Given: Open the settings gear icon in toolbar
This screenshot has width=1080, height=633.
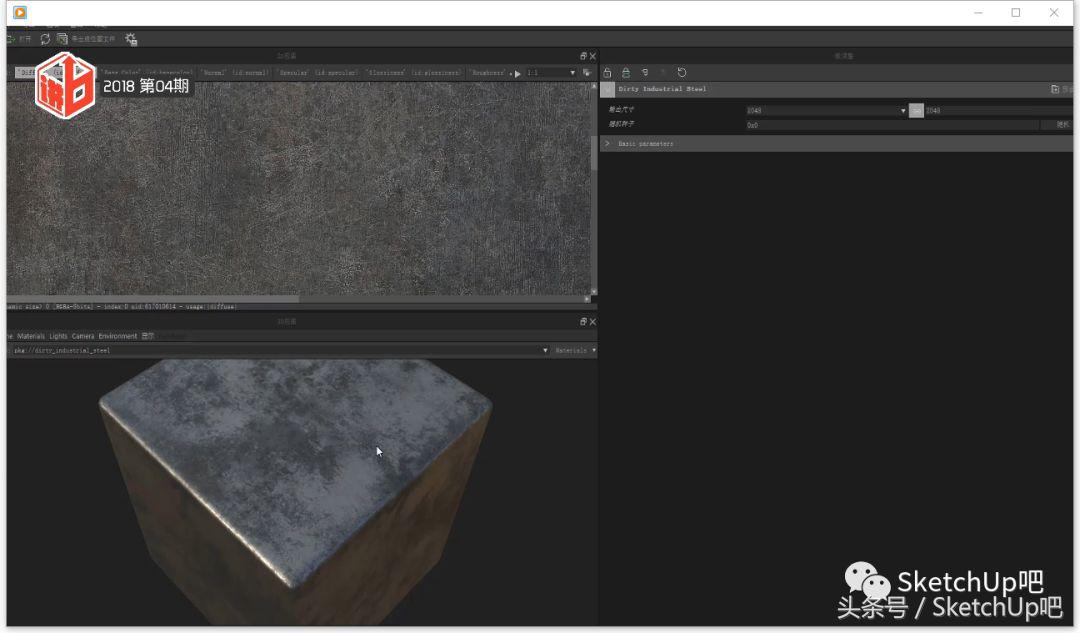Looking at the screenshot, I should pos(131,39).
